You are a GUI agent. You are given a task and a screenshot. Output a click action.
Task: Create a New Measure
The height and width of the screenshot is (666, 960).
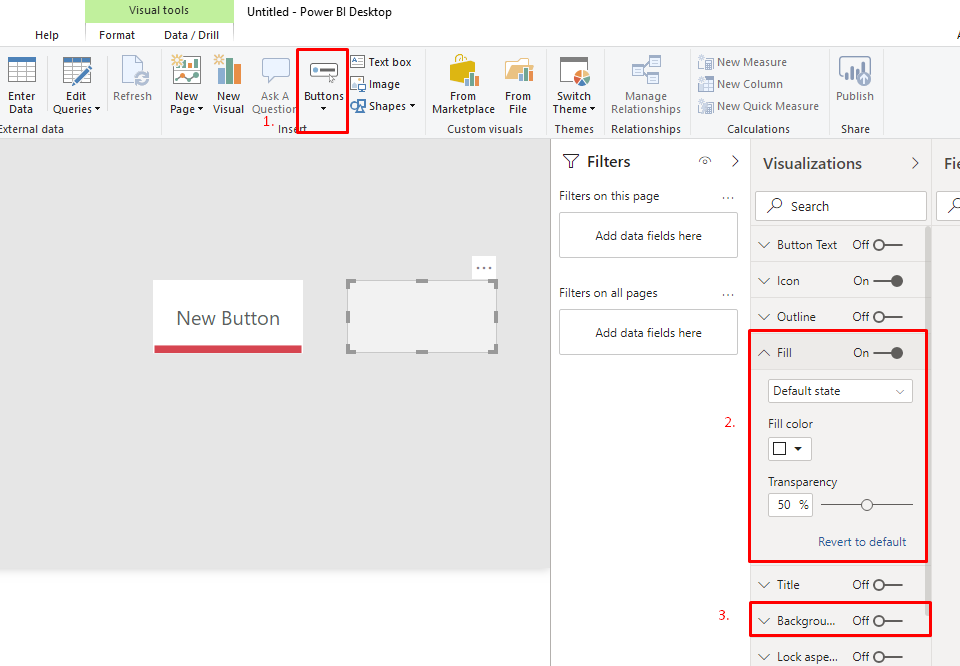click(743, 62)
